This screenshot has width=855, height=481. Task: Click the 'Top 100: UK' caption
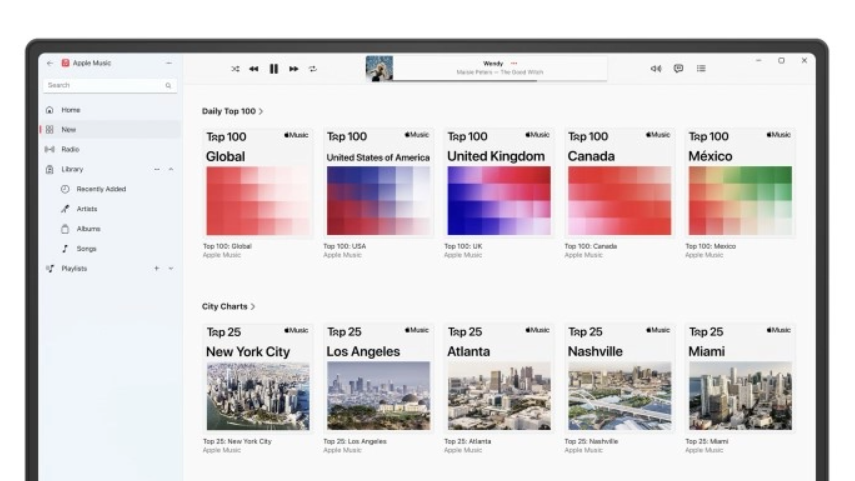pyautogui.click(x=463, y=246)
